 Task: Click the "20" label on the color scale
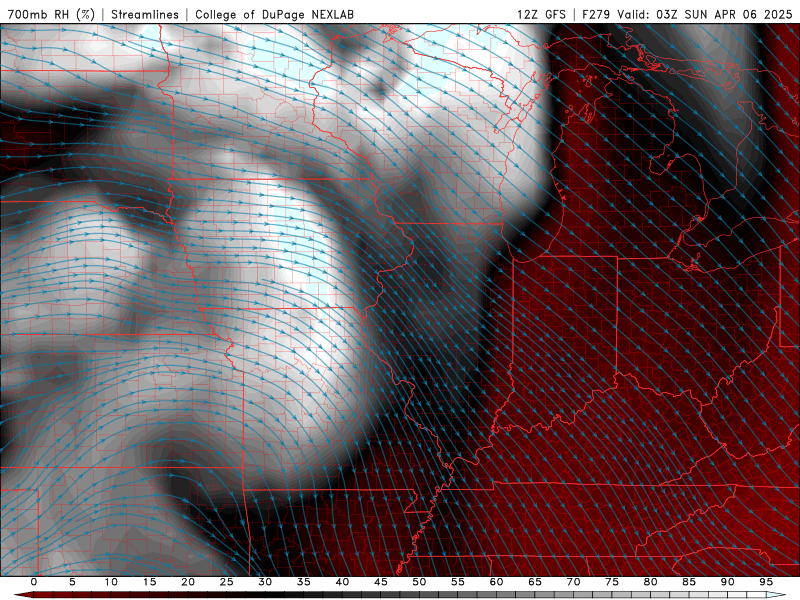pos(188,582)
